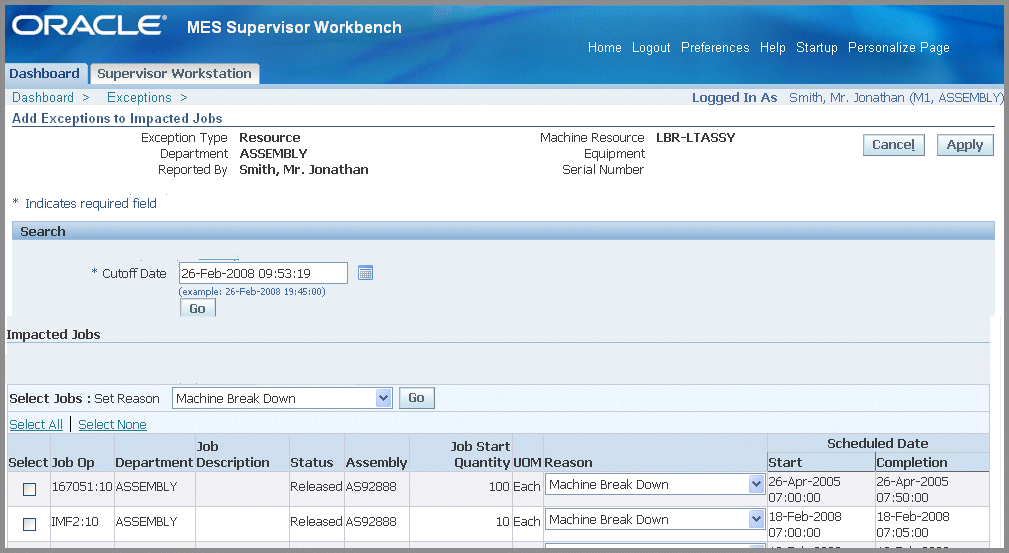Click AS92888 in the IMF2:10 row
Screen dimensions: 1009x553
[x=371, y=521]
